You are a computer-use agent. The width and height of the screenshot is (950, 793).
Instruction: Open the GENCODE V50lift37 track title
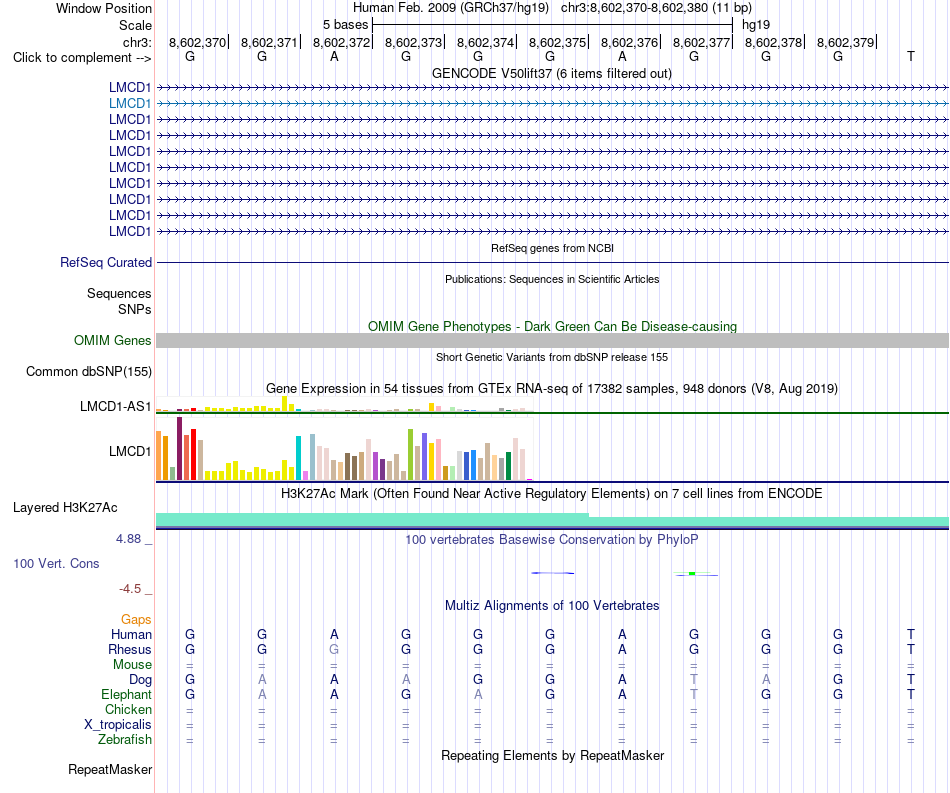pos(551,73)
